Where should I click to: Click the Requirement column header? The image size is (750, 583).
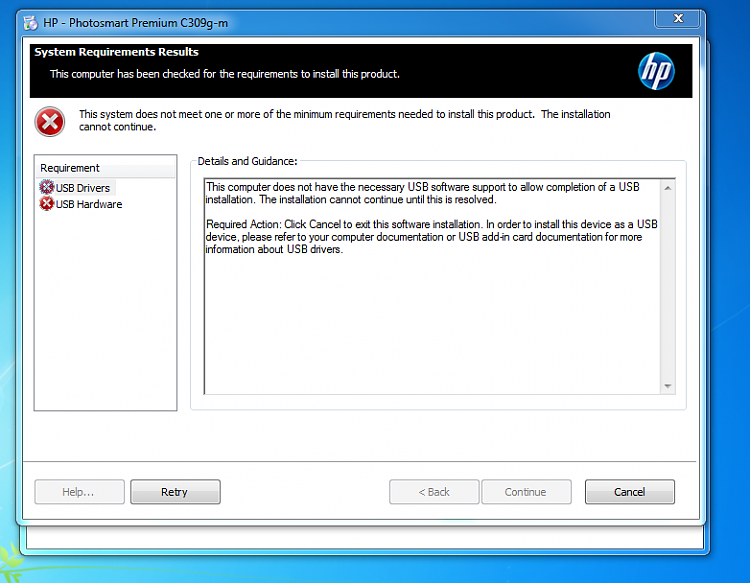105,168
